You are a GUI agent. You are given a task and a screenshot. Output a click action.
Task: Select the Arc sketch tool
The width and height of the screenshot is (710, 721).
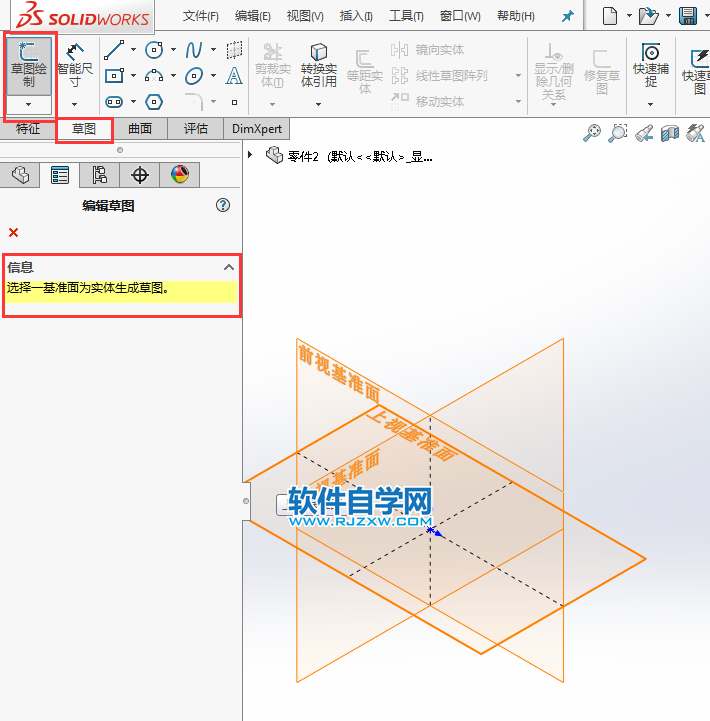click(x=154, y=75)
